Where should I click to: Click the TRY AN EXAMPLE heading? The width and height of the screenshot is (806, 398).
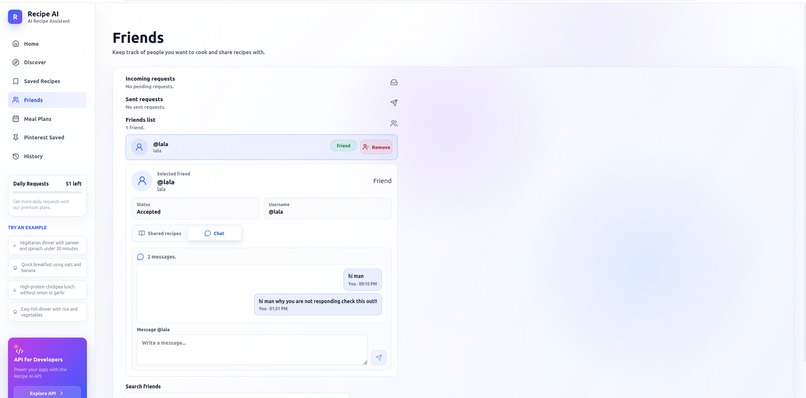click(x=27, y=227)
